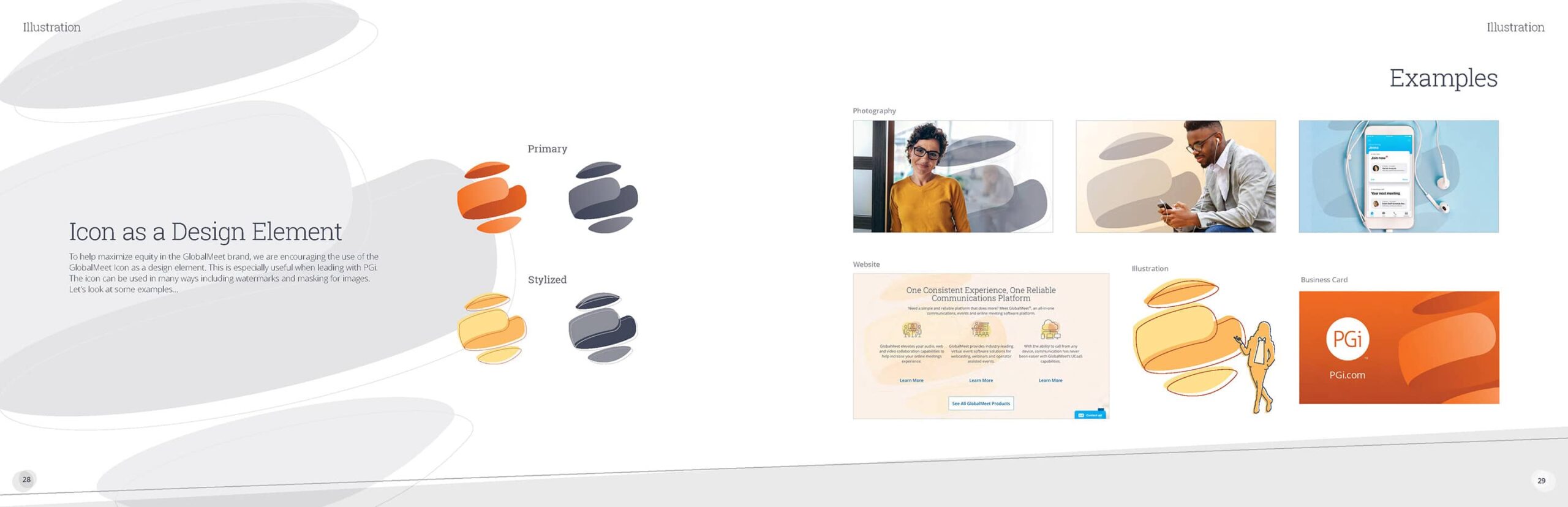Click the middle 'Learn More' link

click(x=981, y=380)
